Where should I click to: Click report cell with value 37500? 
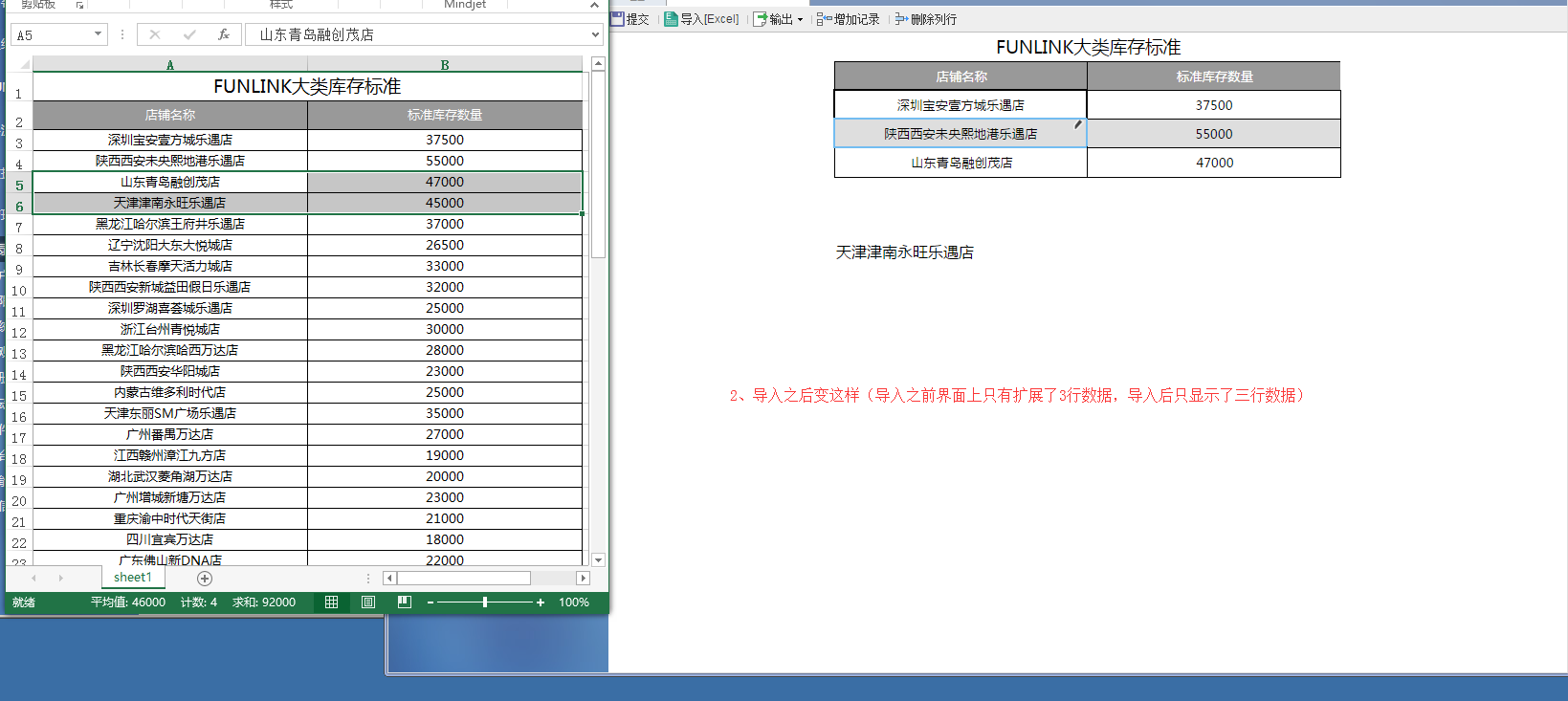click(1214, 105)
